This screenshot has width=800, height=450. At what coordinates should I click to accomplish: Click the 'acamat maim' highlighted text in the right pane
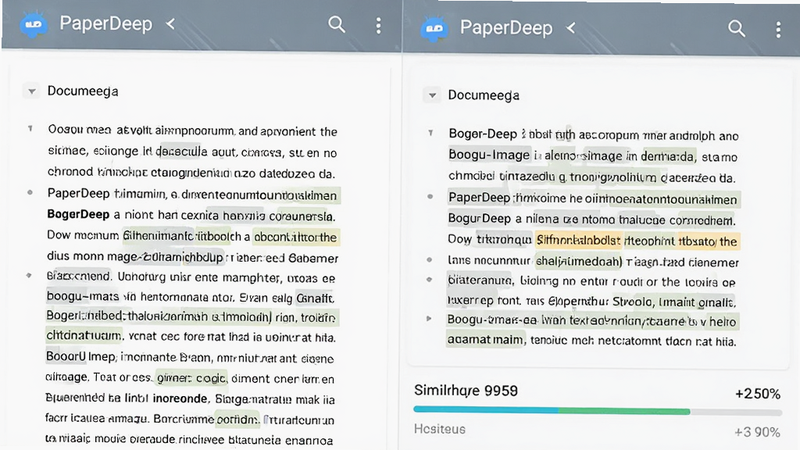point(485,340)
